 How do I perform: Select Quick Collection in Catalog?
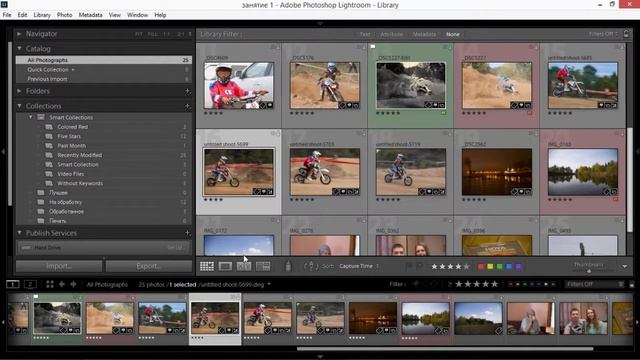coord(104,70)
